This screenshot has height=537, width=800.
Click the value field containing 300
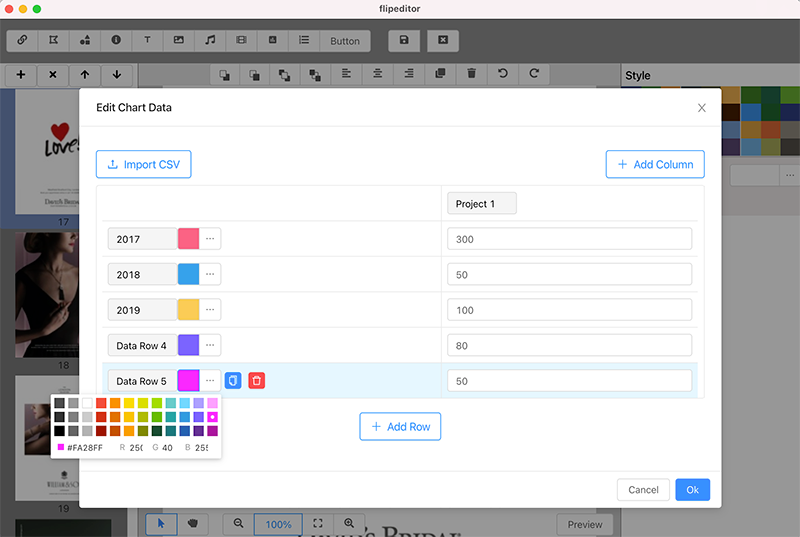click(569, 239)
